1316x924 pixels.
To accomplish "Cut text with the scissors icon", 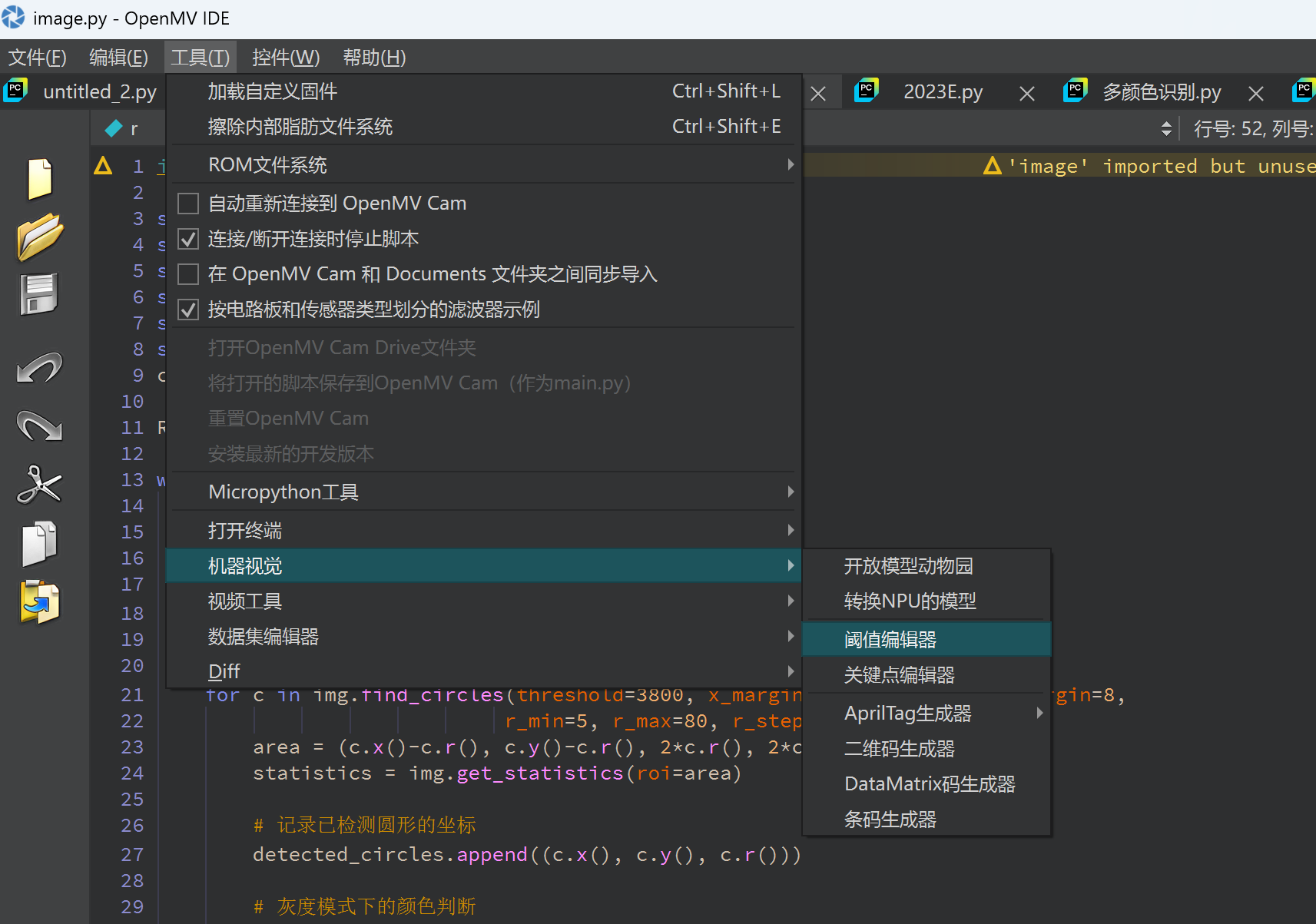I will coord(39,485).
